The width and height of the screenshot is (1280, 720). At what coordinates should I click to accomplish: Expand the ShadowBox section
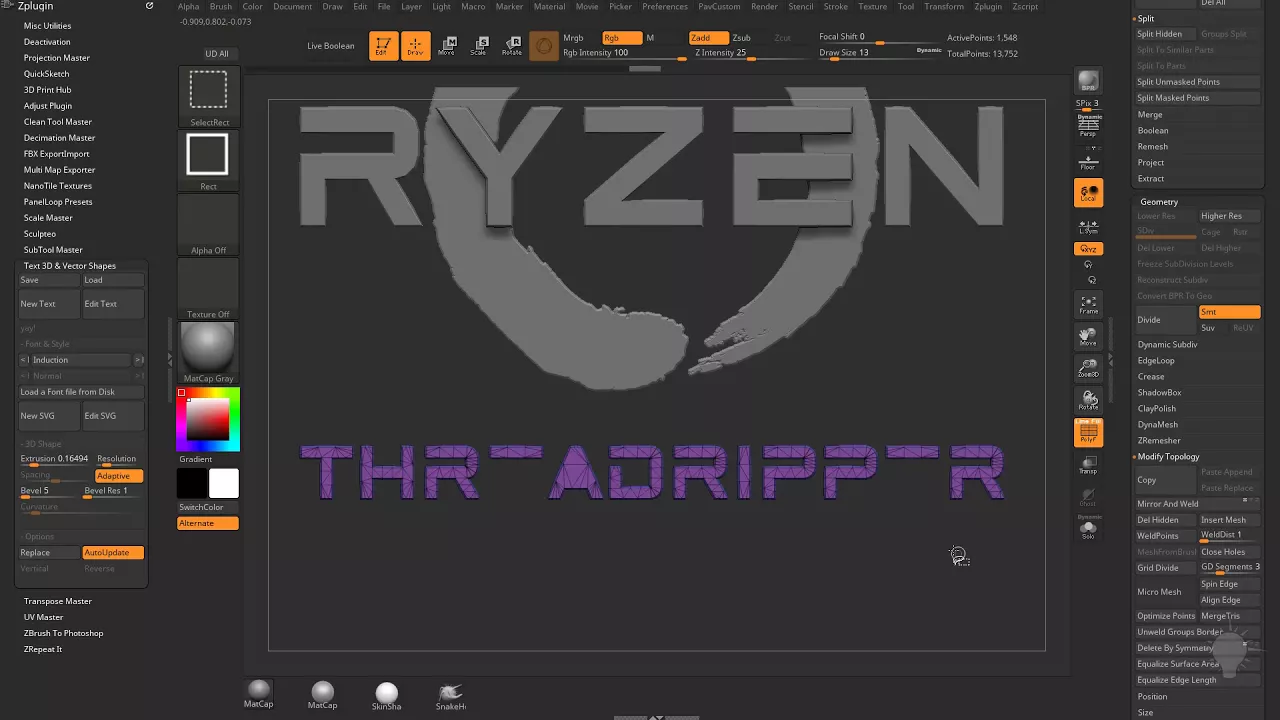point(1159,392)
